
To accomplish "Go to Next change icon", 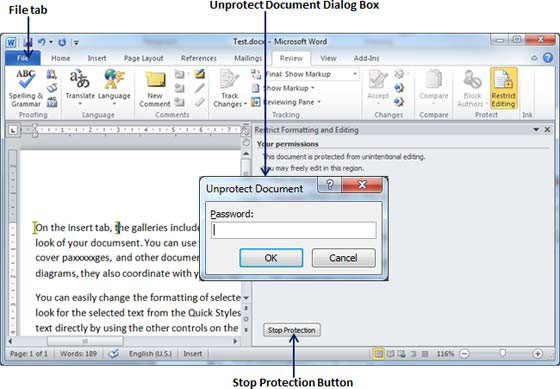I will pyautogui.click(x=399, y=102).
